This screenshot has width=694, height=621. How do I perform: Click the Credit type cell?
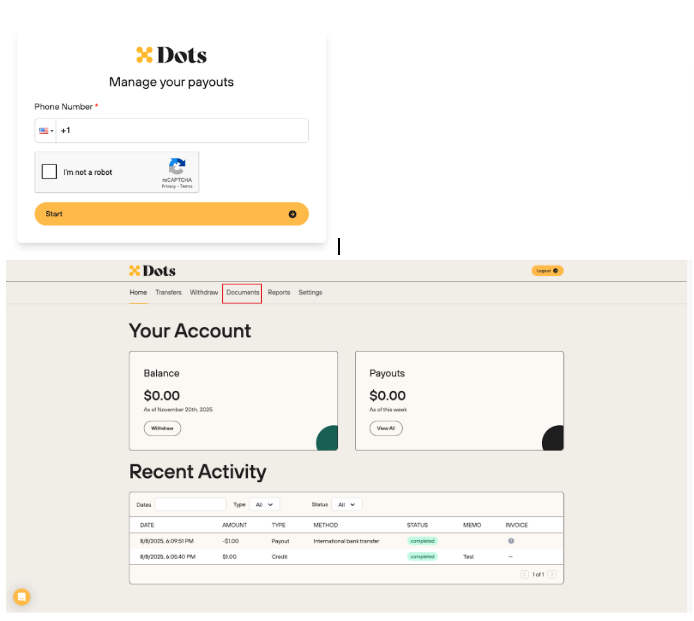[x=279, y=557]
